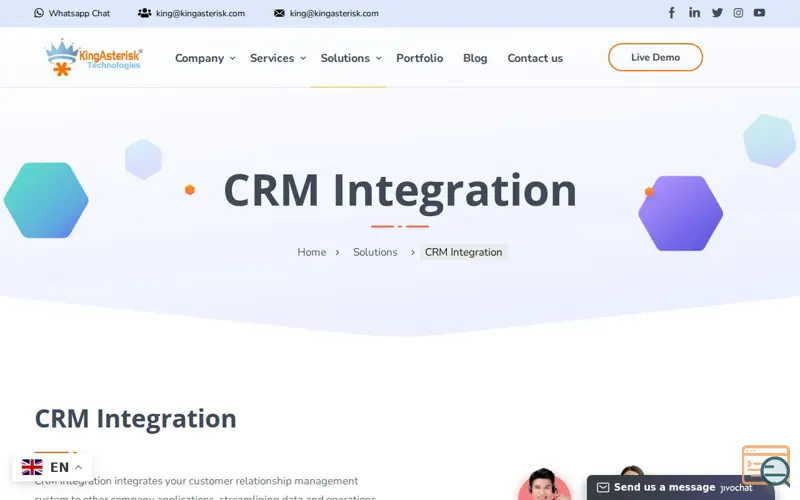Open the Twitter profile icon

pyautogui.click(x=717, y=13)
